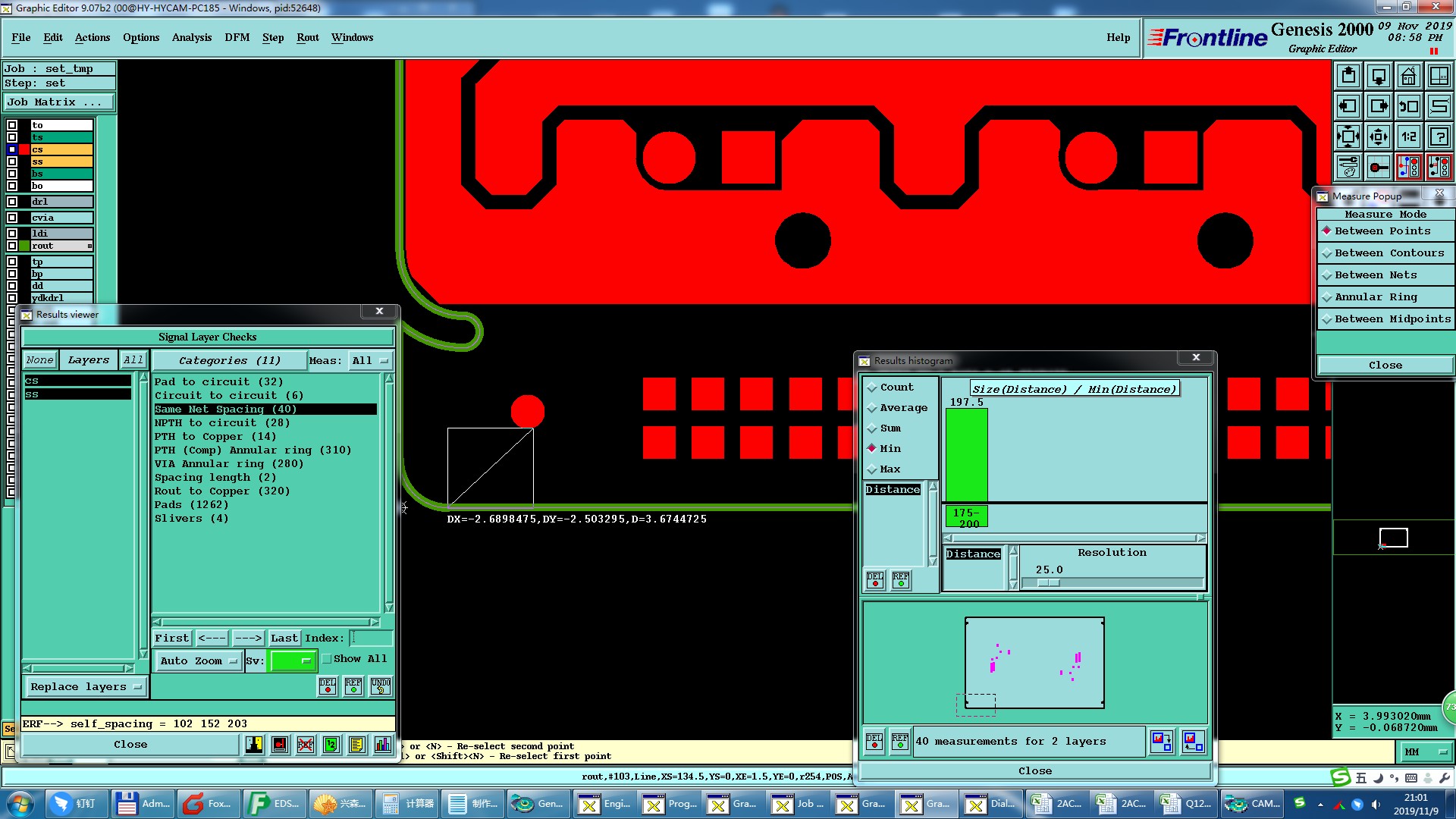
Task: Enable the Show All checkbox
Action: point(327,659)
